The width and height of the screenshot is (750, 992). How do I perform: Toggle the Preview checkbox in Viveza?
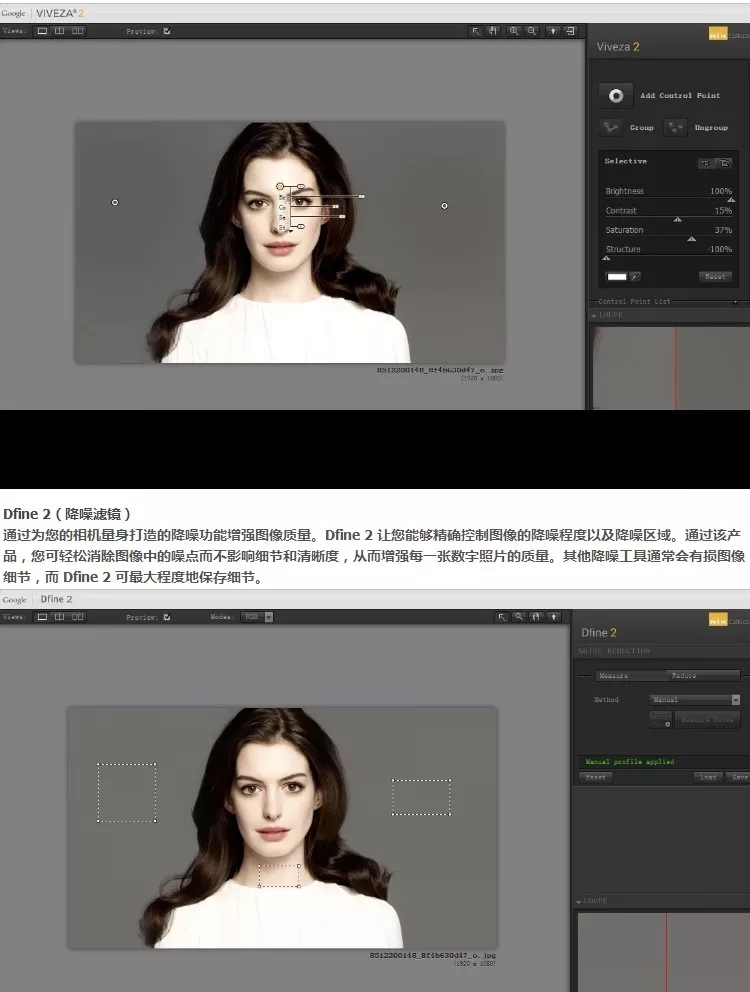(166, 31)
